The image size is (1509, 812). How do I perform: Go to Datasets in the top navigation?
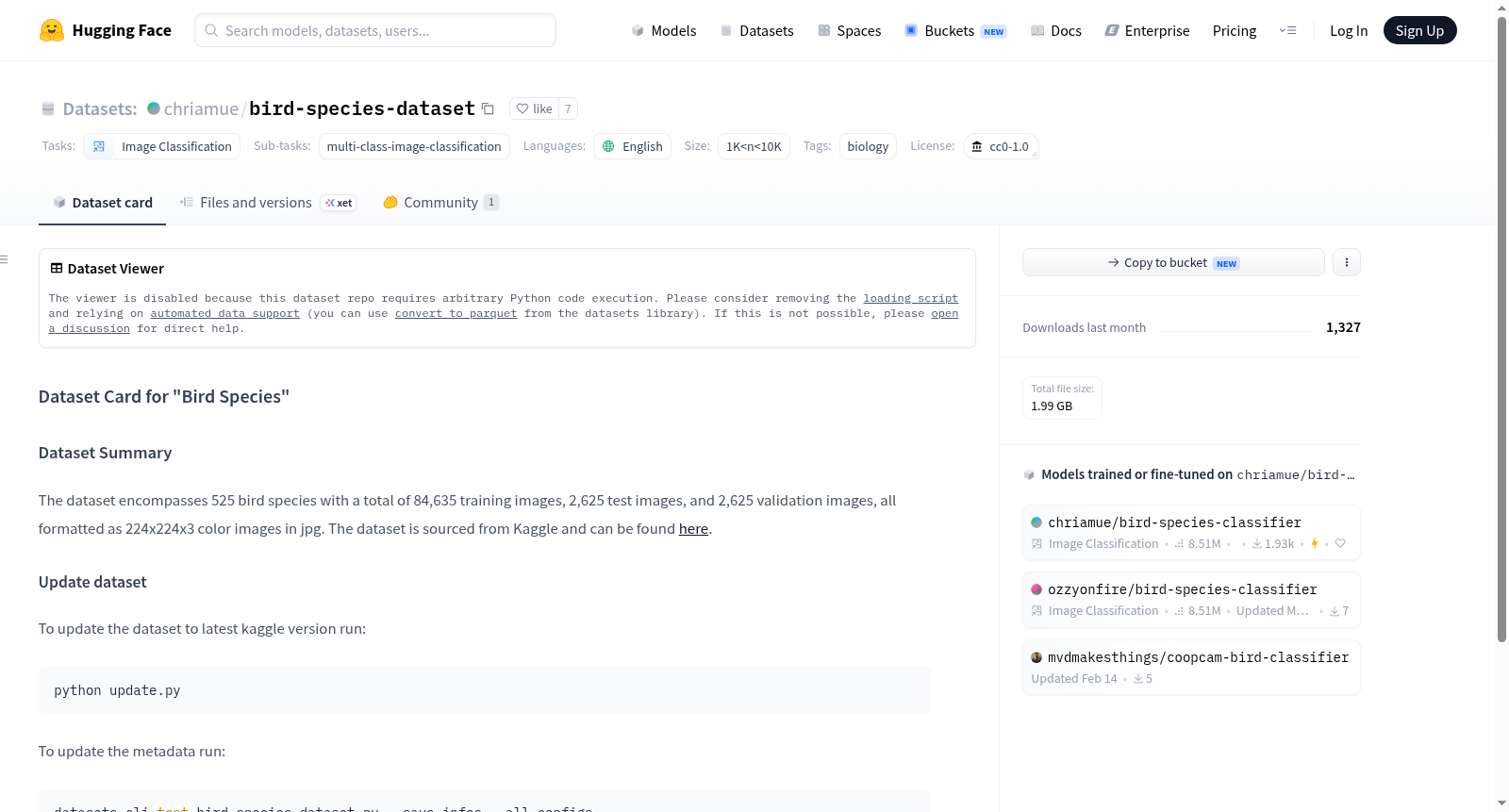coord(757,31)
